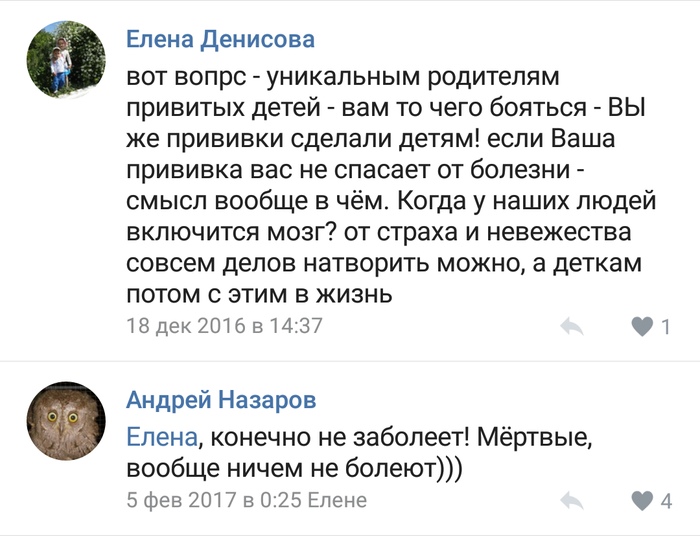Click the 'Елене' reply-to label

[338, 500]
